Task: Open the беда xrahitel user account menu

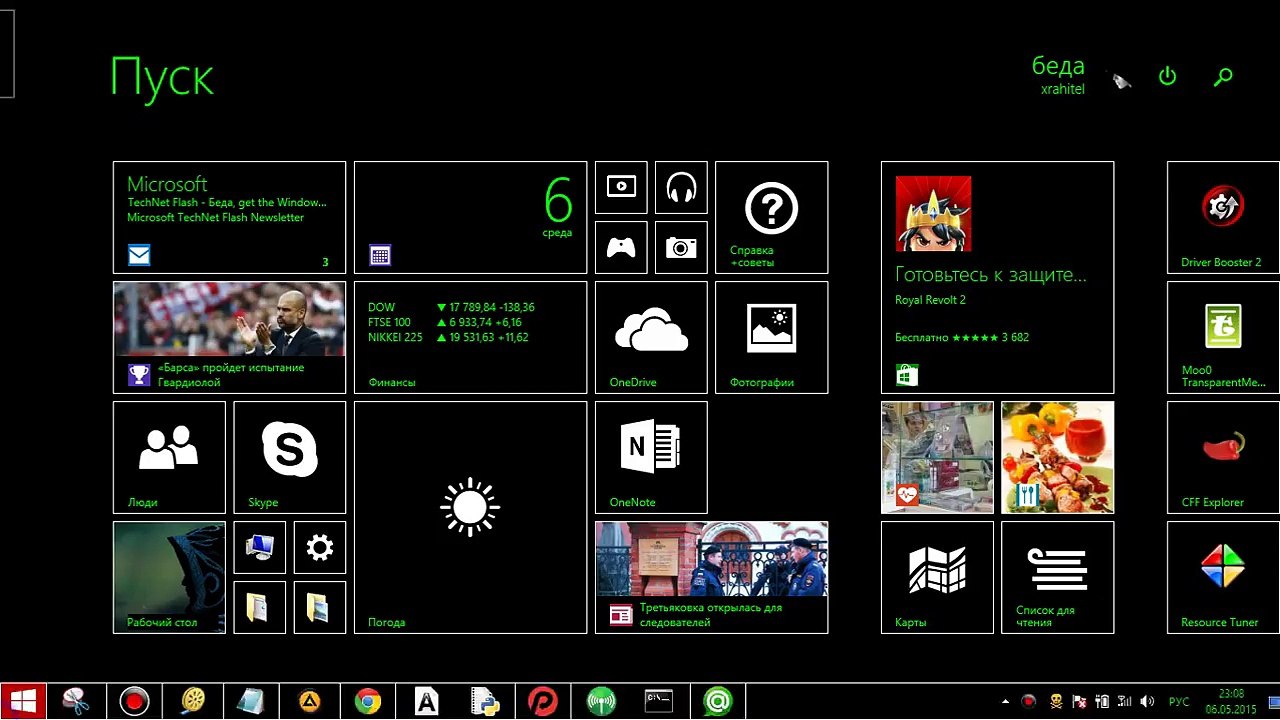Action: pos(1058,75)
